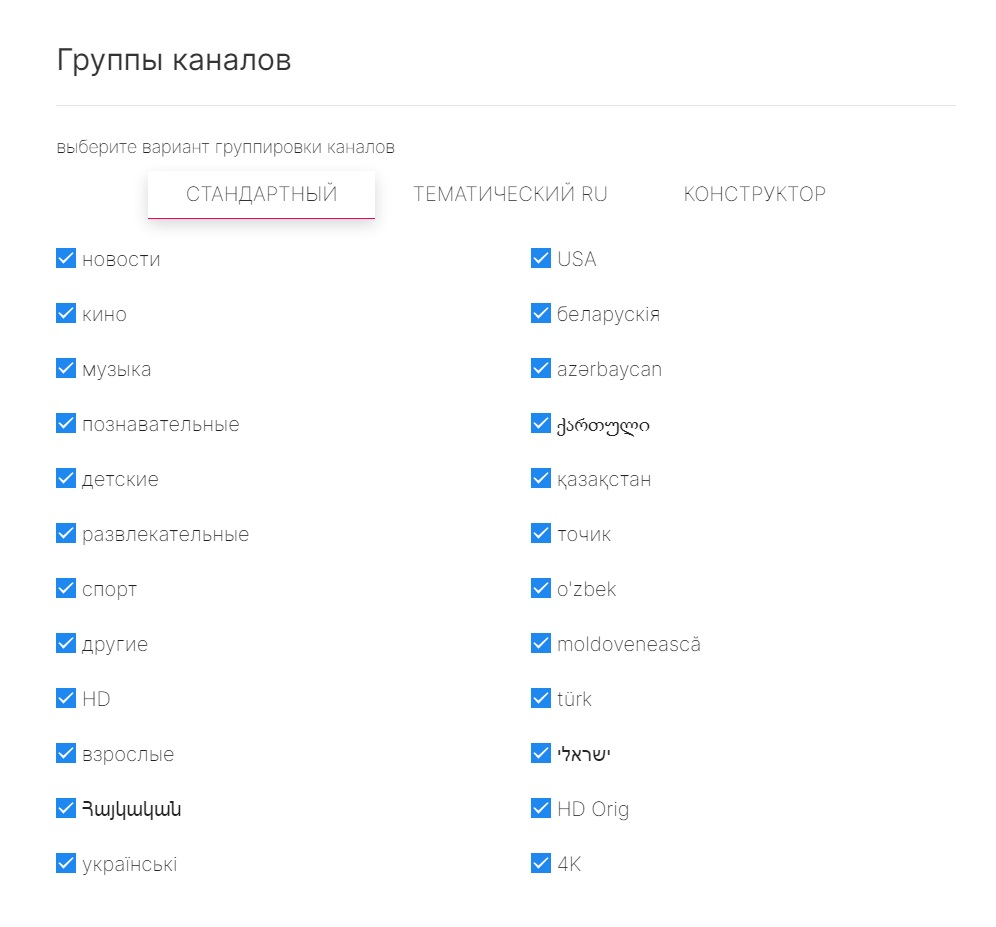The width and height of the screenshot is (996, 927).
Task: Uncheck the HD checkbox
Action: (66, 699)
